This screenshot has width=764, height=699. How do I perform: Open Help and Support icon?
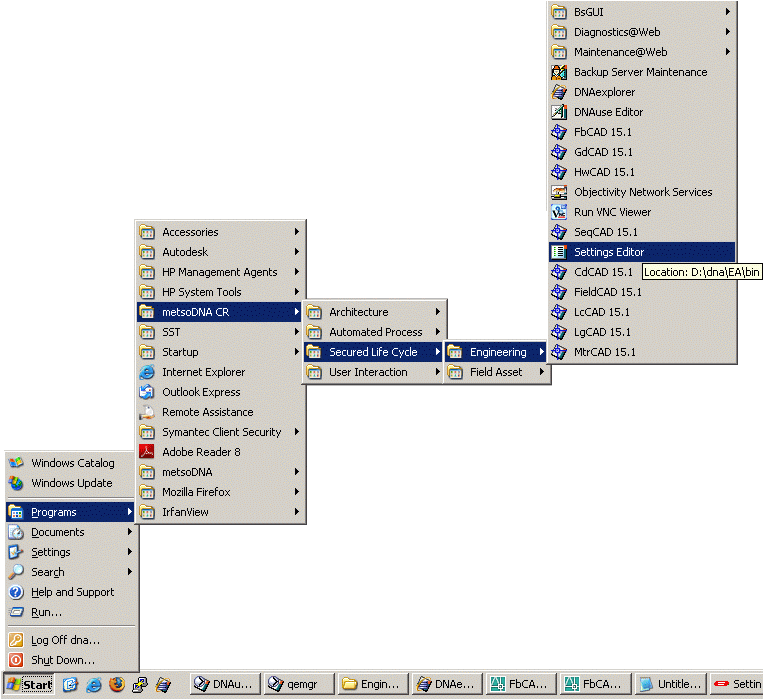coord(16,592)
